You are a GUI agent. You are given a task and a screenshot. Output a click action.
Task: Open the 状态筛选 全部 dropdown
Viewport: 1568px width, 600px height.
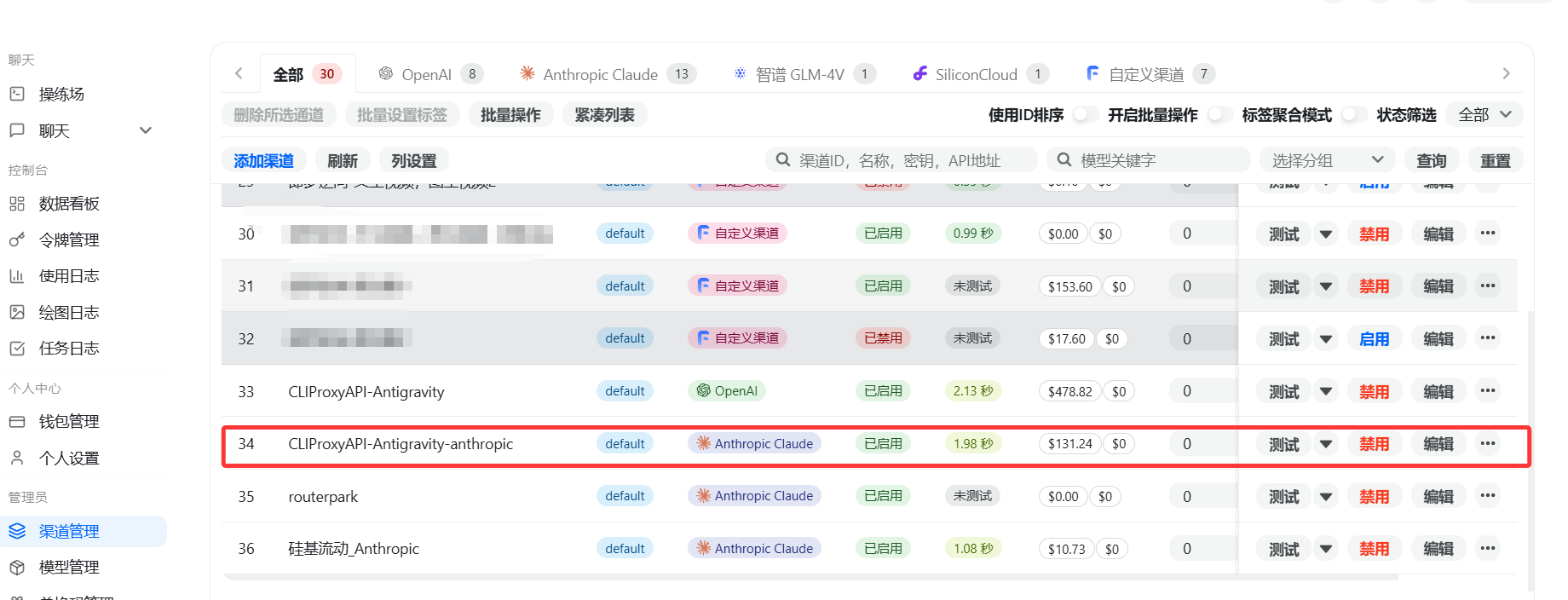pos(1485,114)
